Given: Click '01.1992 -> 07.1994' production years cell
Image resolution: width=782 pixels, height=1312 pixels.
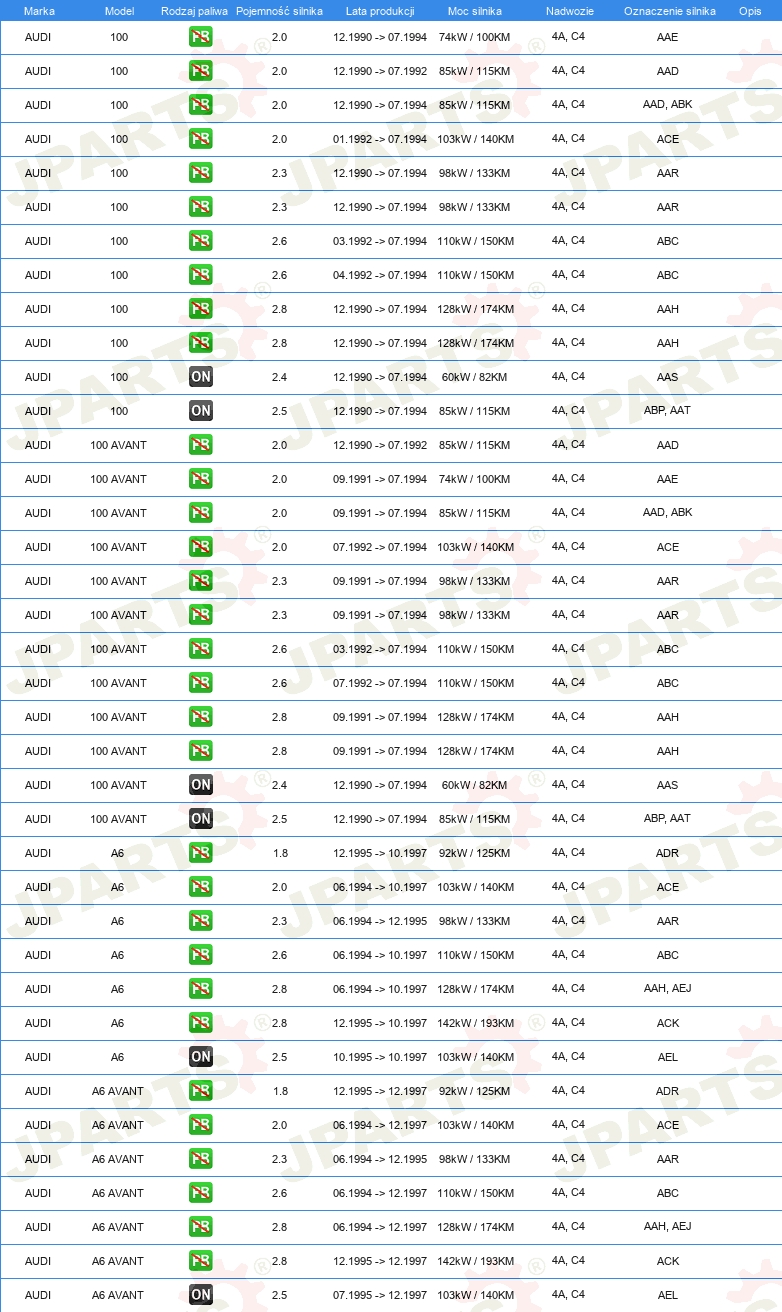Looking at the screenshot, I should (380, 139).
